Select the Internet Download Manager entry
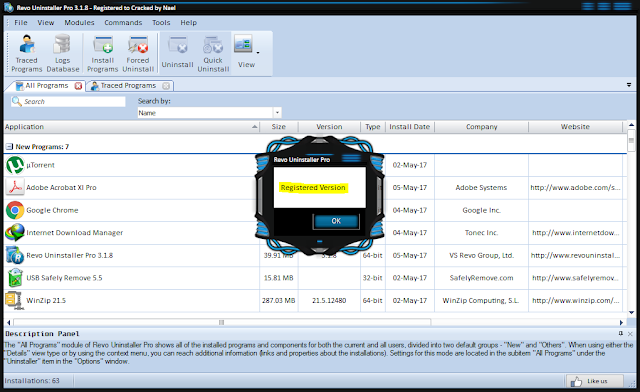This screenshot has width=640, height=392. point(75,233)
